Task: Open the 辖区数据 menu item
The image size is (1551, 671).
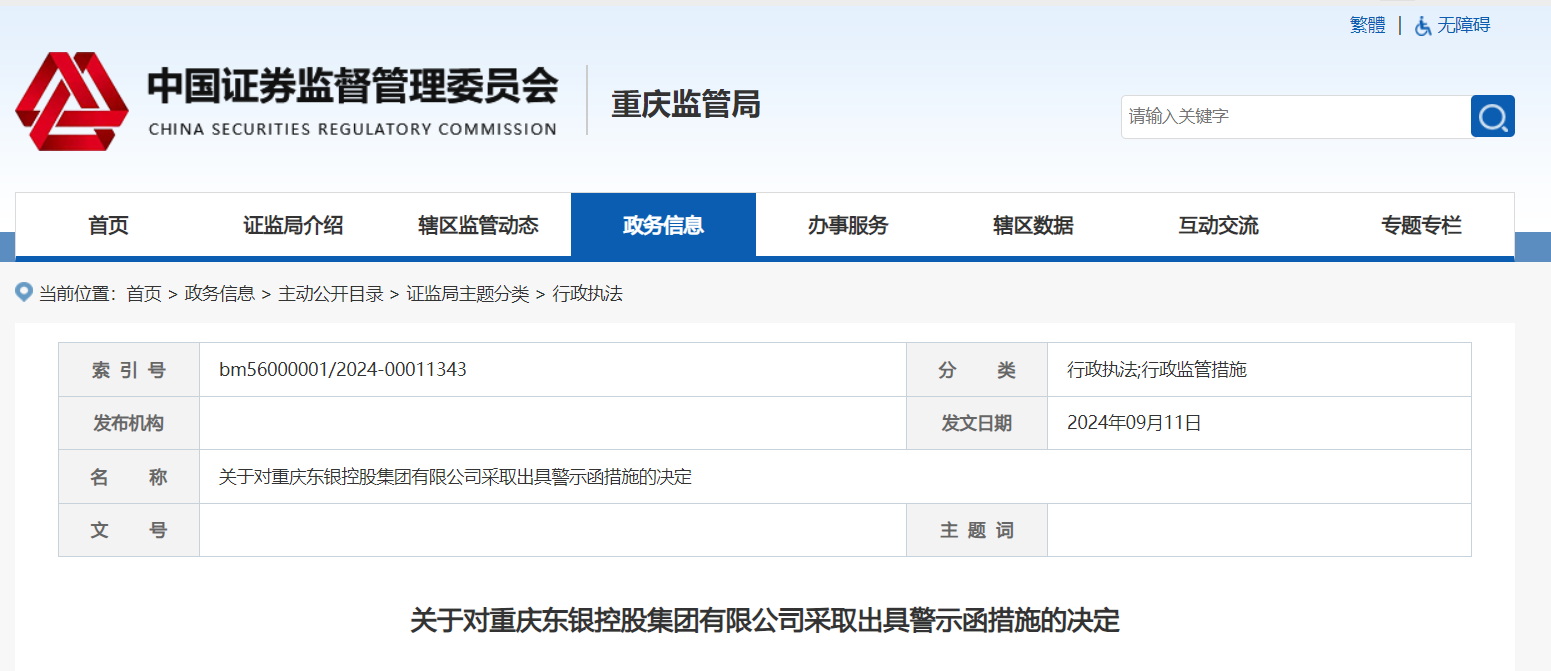Action: 1034,225
